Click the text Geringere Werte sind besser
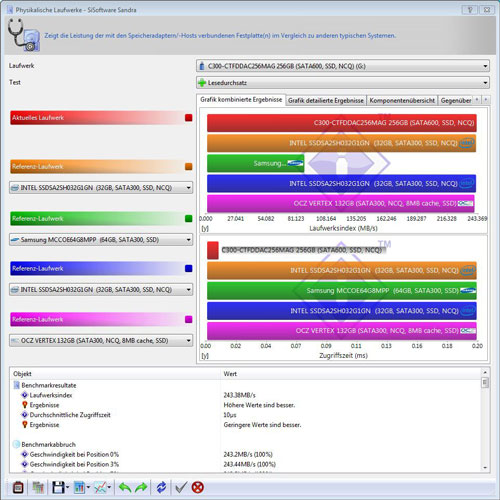500x500 pixels. (x=262, y=425)
